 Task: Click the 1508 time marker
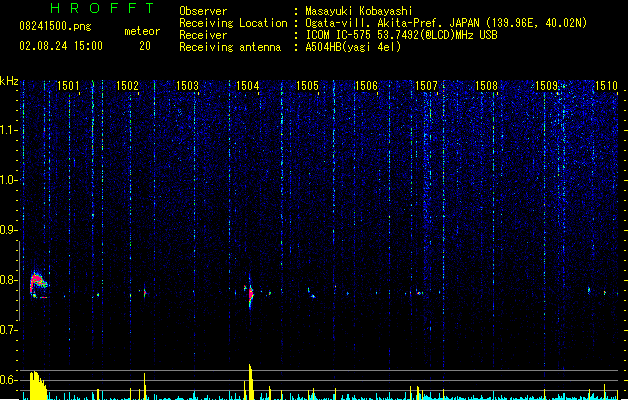pos(486,86)
